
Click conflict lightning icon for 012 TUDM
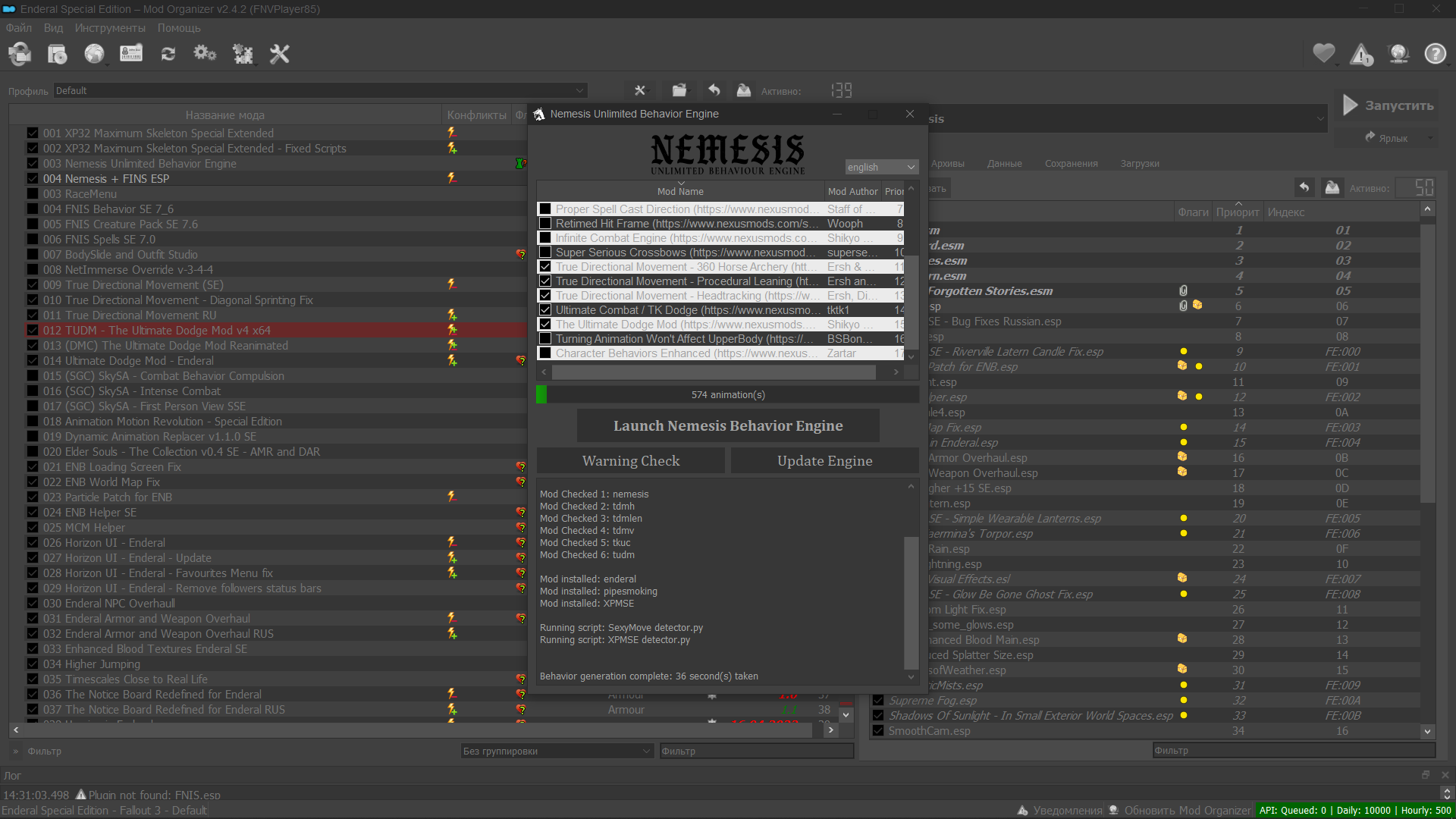click(x=452, y=330)
